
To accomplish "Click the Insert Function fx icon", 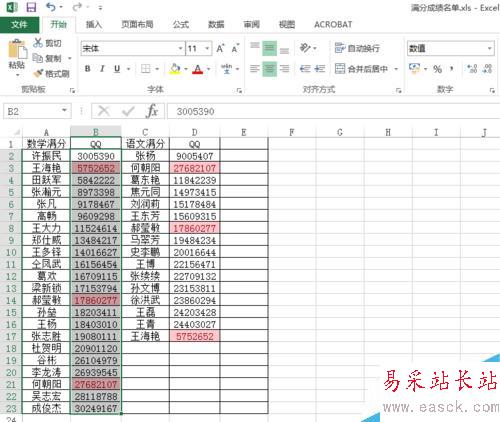I will [x=152, y=111].
